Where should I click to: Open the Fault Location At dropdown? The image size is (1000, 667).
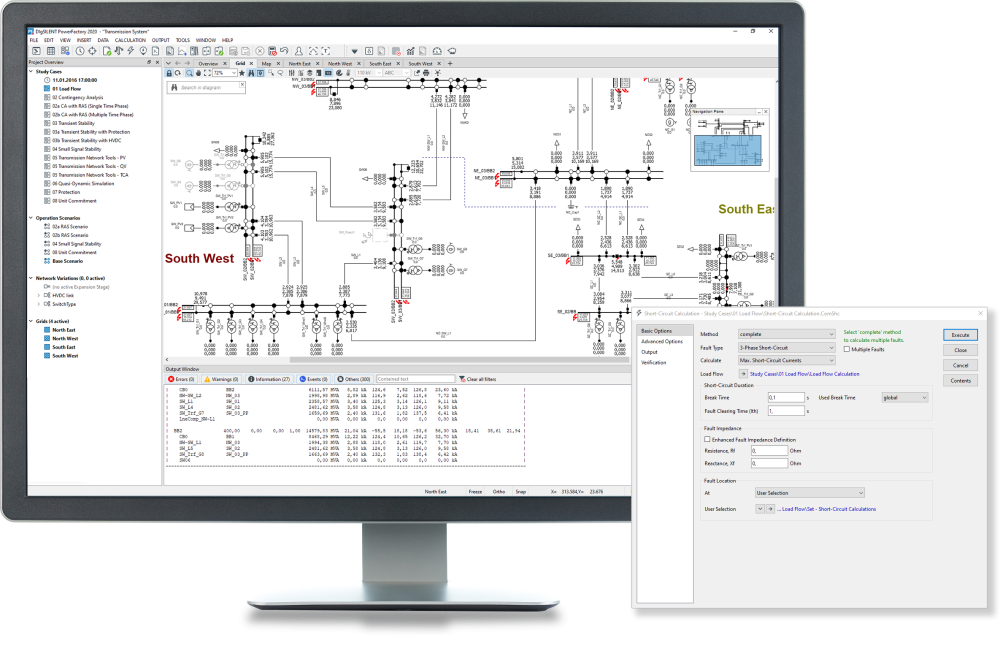click(x=809, y=493)
